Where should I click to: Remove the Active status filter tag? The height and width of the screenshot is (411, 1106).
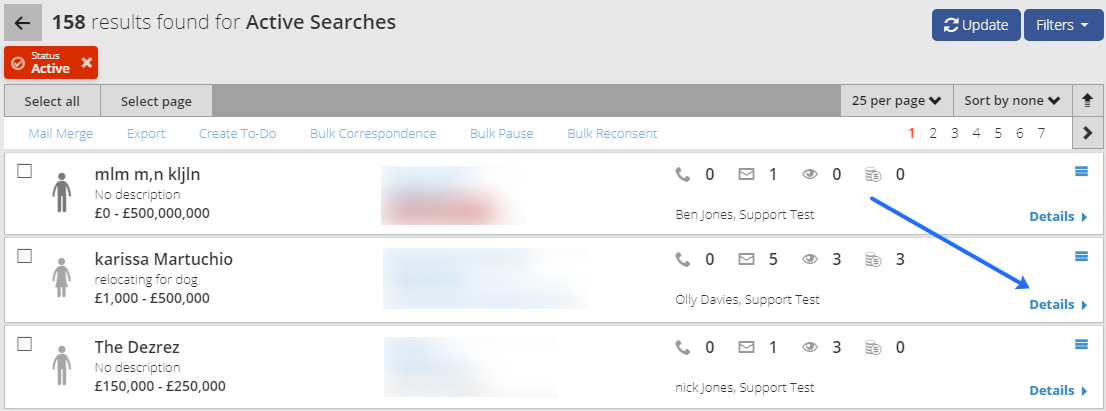[87, 63]
